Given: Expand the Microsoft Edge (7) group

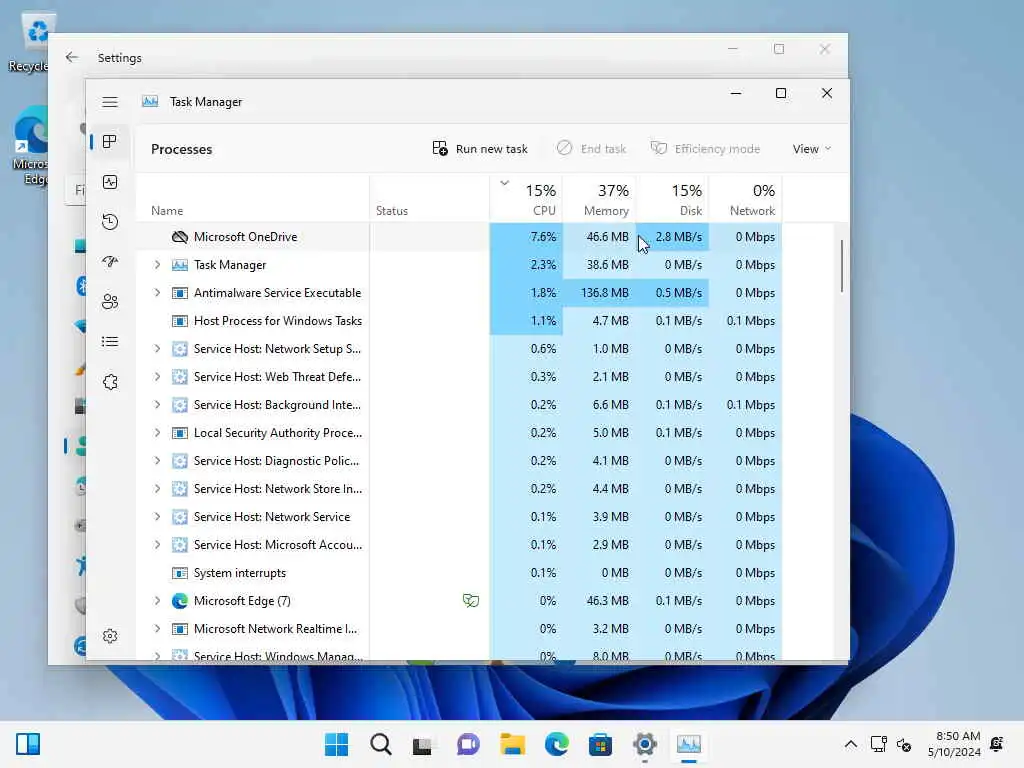Looking at the screenshot, I should tap(157, 601).
